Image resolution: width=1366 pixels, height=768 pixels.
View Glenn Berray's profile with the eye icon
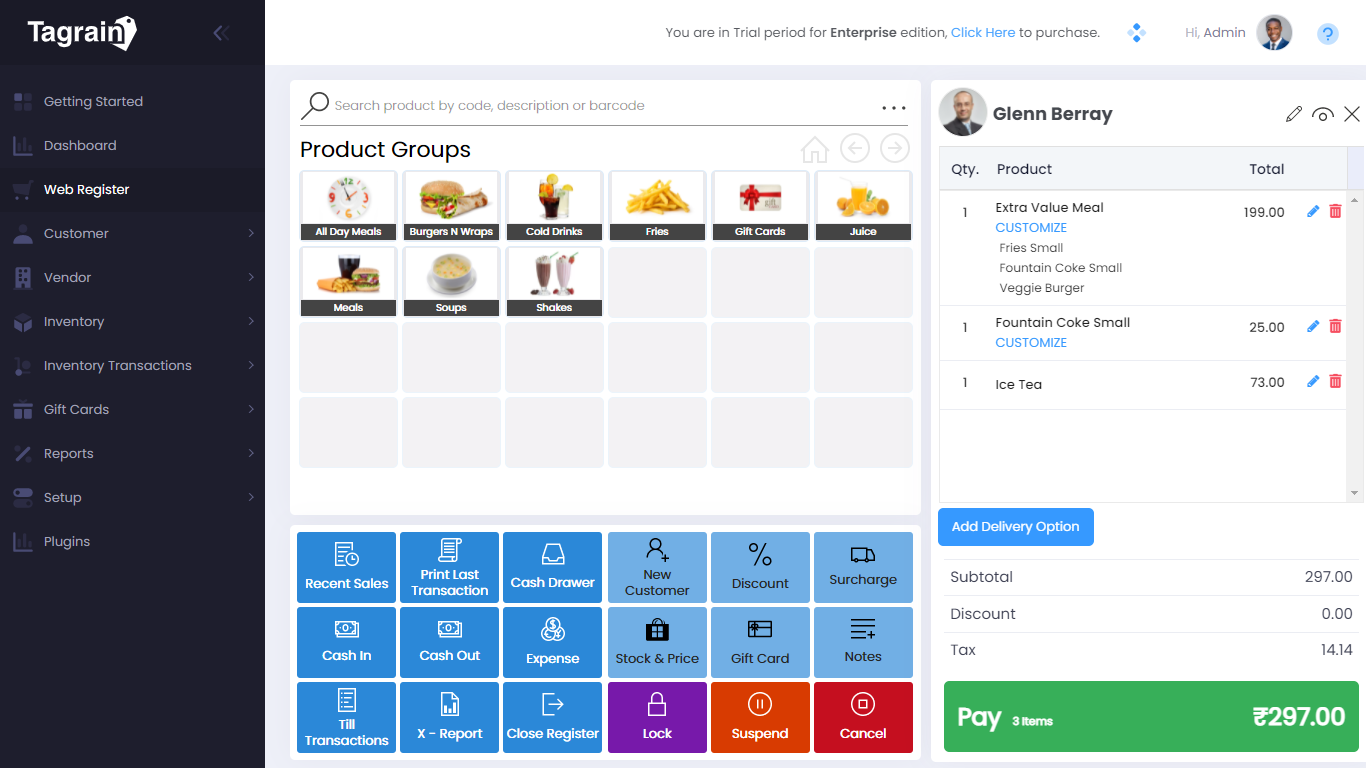(x=1323, y=114)
